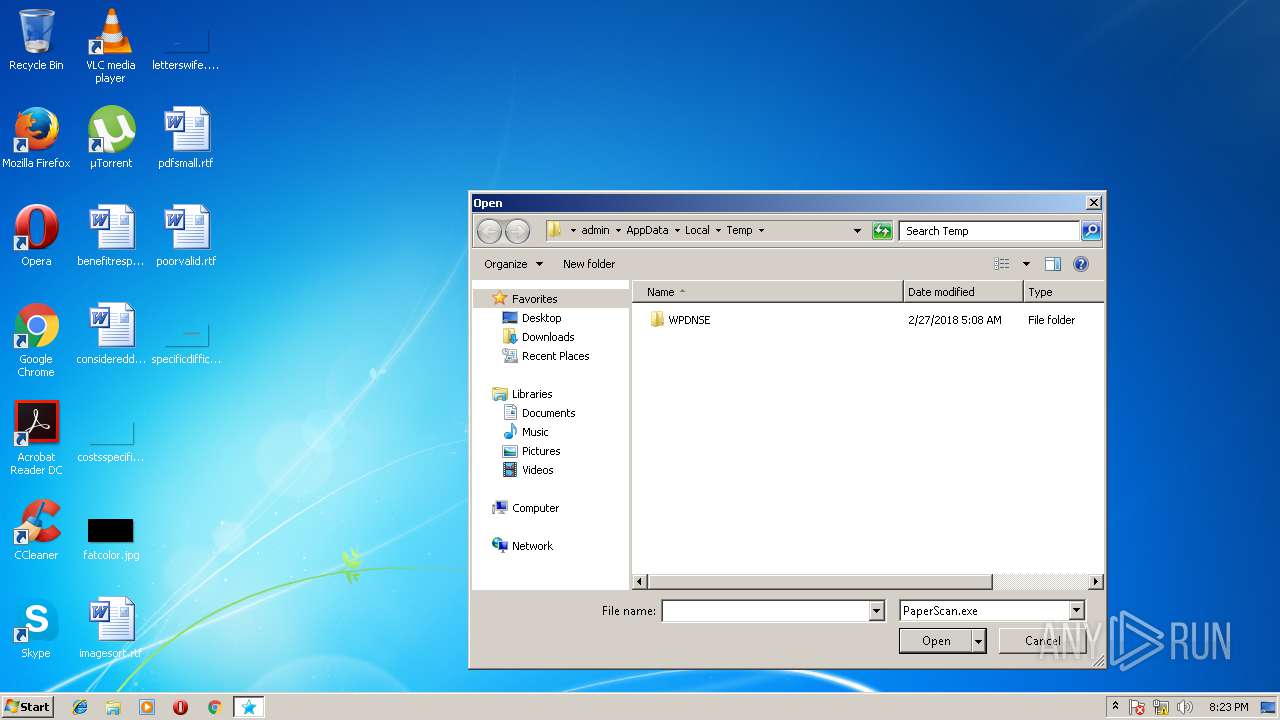Open the File name dropdown list
Viewport: 1280px width, 720px height.
click(x=877, y=611)
